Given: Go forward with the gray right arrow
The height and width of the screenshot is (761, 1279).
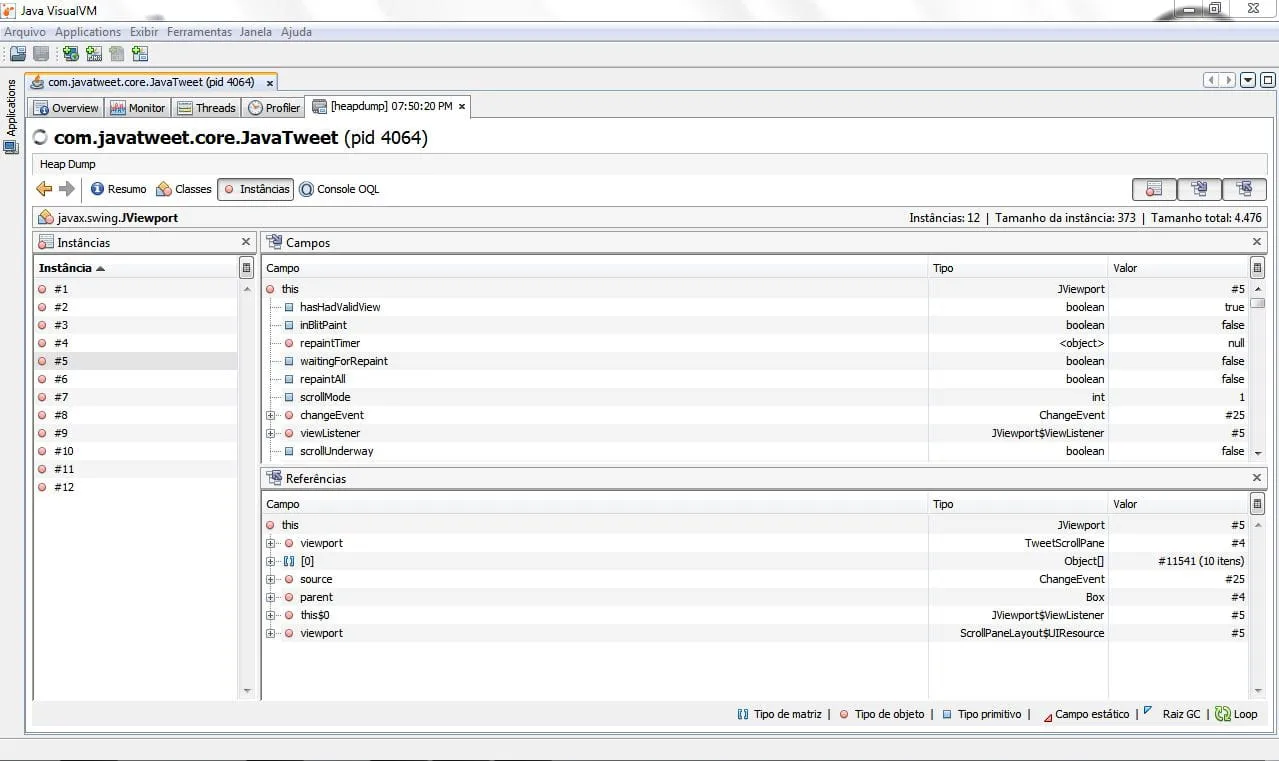Looking at the screenshot, I should click(67, 189).
